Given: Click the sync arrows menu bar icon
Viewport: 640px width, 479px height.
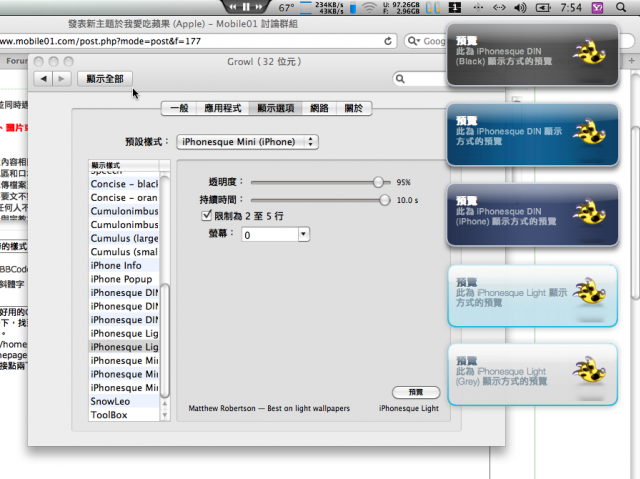Looking at the screenshot, I should click(x=499, y=7).
